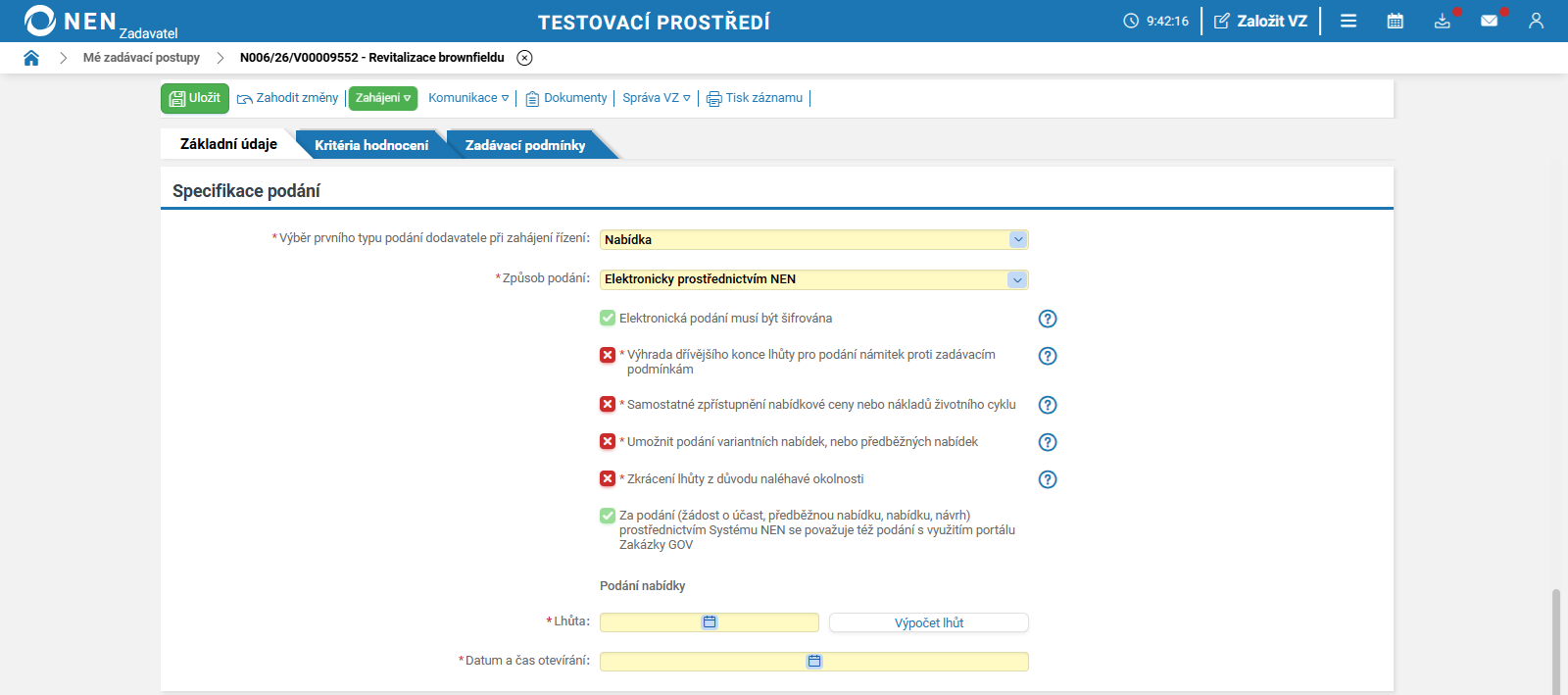1568x695 pixels.
Task: Toggle Výhrada dřívějšího konce lhůty checkbox
Action: click(x=608, y=355)
